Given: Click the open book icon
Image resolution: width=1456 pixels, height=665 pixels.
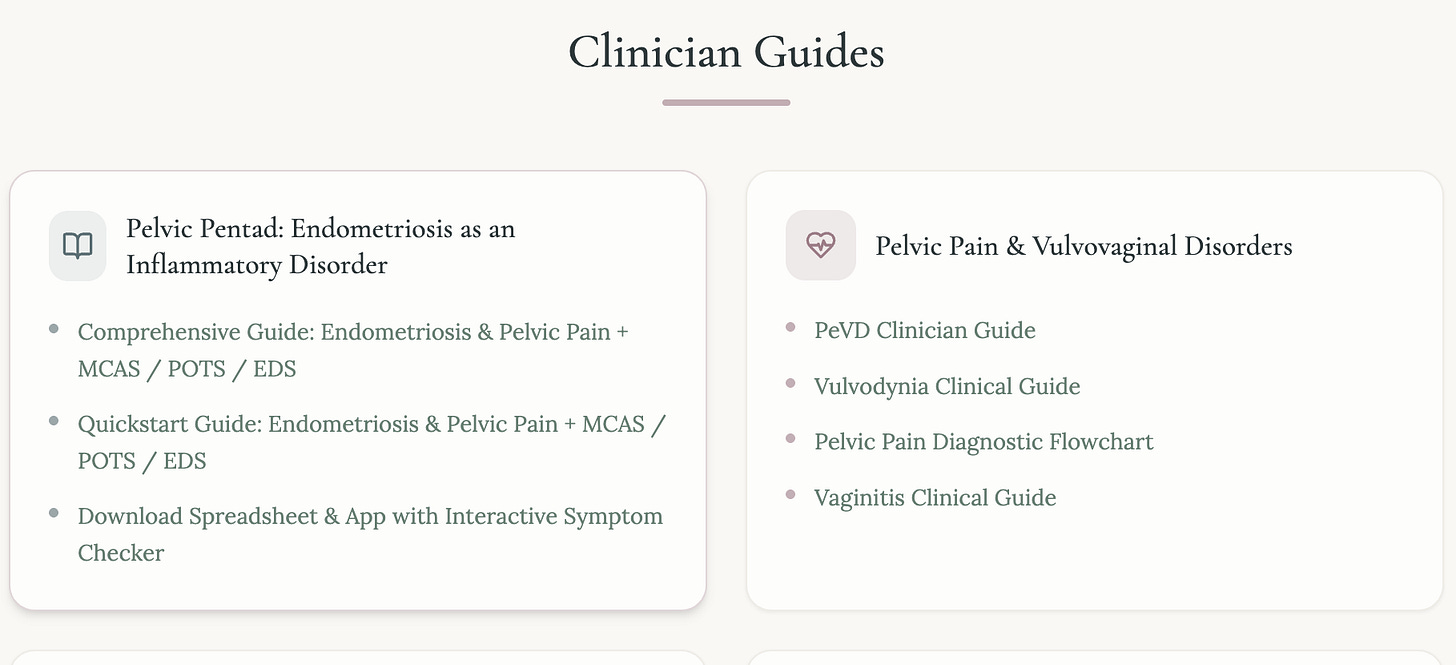Looking at the screenshot, I should [78, 246].
